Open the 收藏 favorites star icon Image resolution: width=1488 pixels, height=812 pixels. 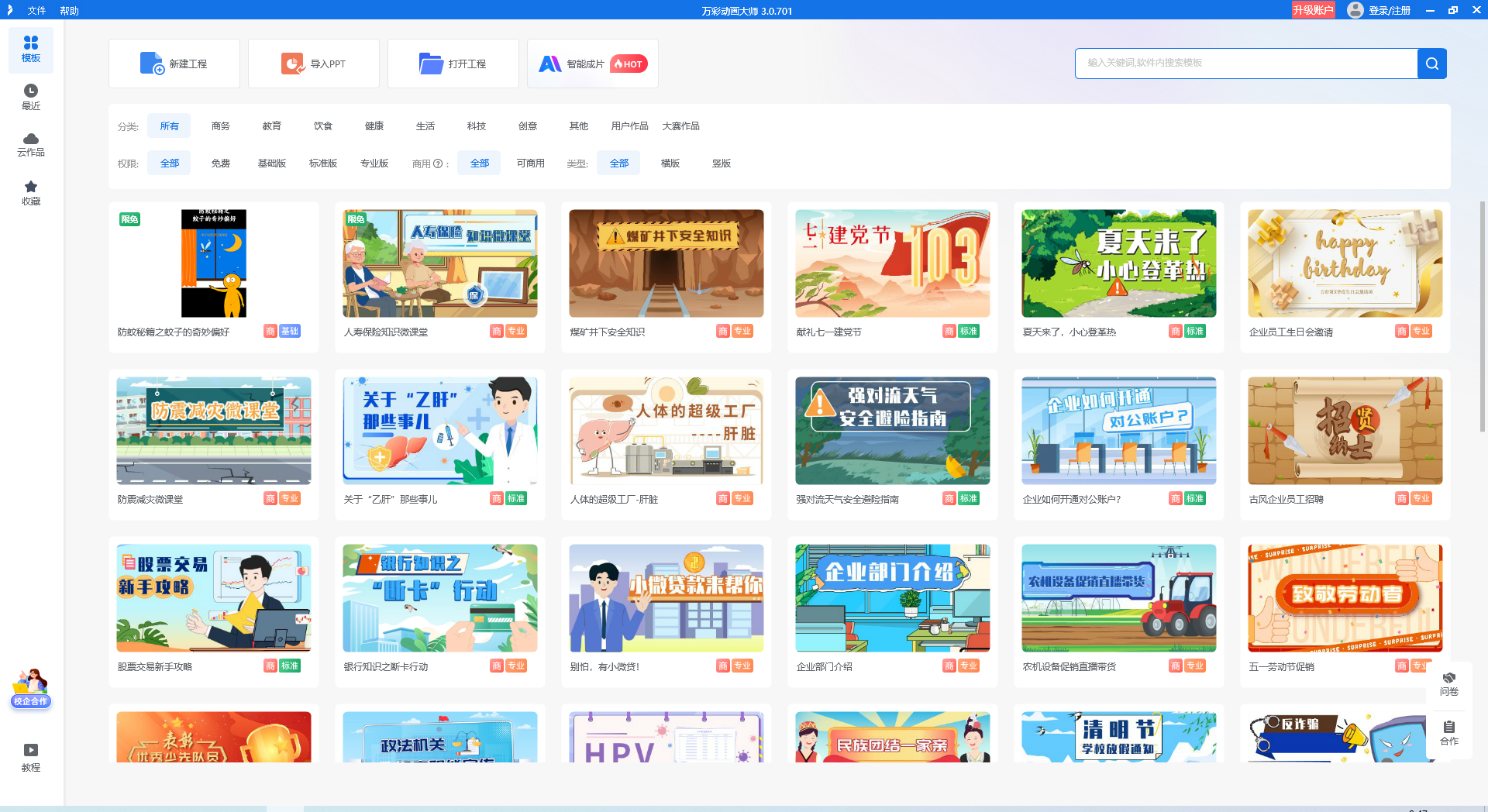point(31,193)
